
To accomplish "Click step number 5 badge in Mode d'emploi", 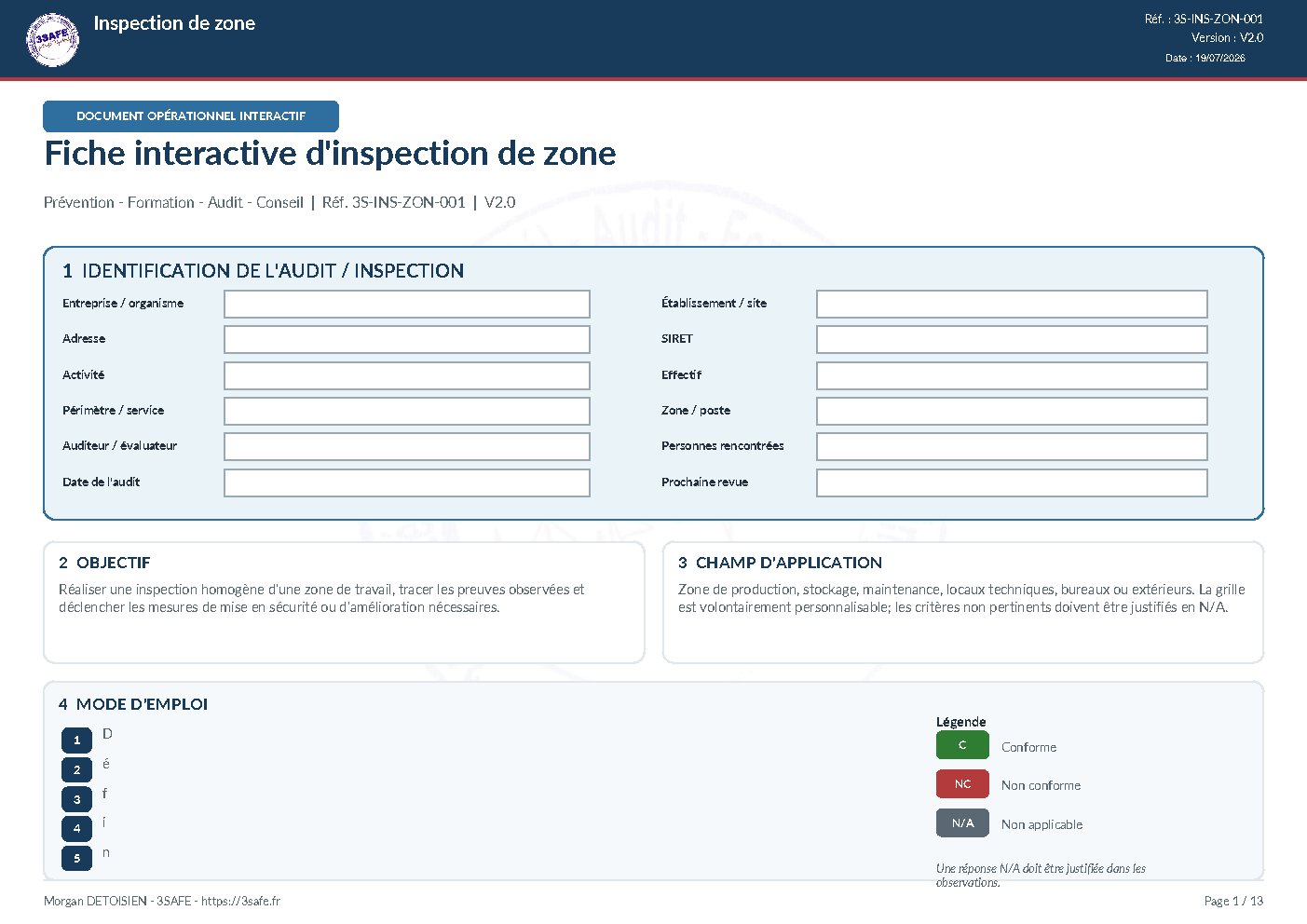I will point(76,859).
